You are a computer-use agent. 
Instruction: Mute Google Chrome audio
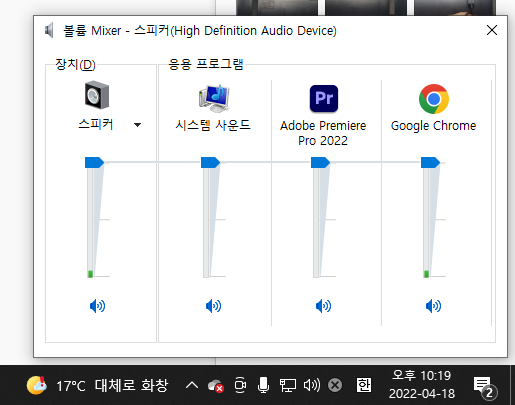point(433,306)
